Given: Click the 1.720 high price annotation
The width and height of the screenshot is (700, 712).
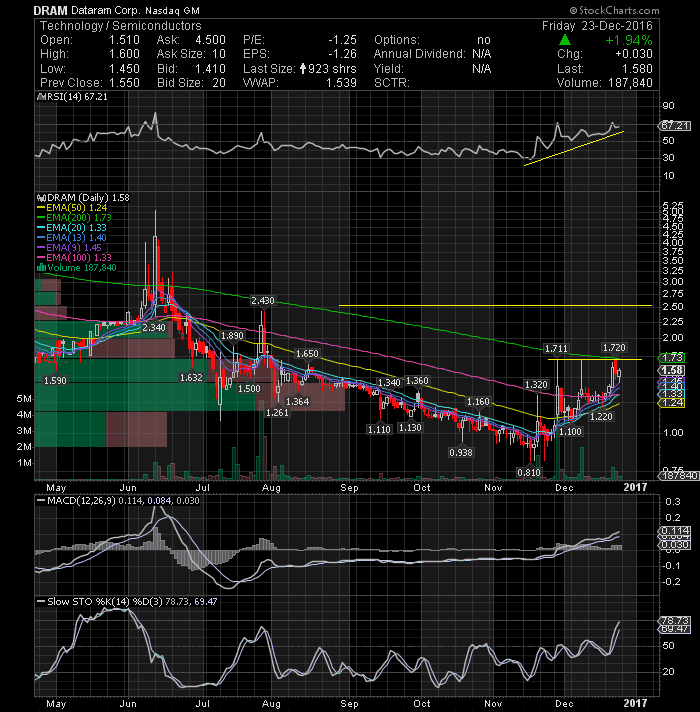Looking at the screenshot, I should coord(614,347).
